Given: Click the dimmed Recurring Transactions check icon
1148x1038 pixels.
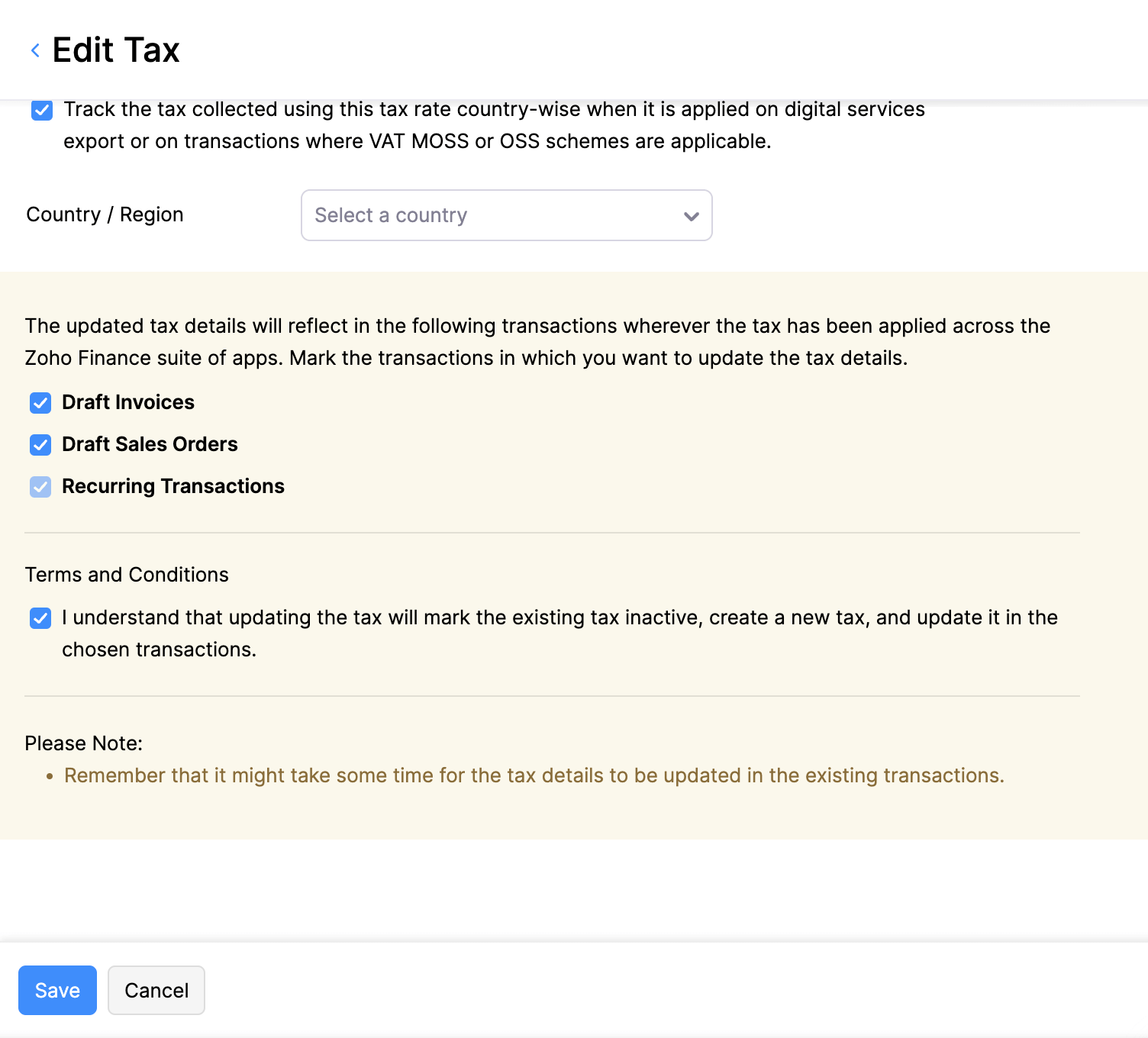Looking at the screenshot, I should click(x=40, y=486).
